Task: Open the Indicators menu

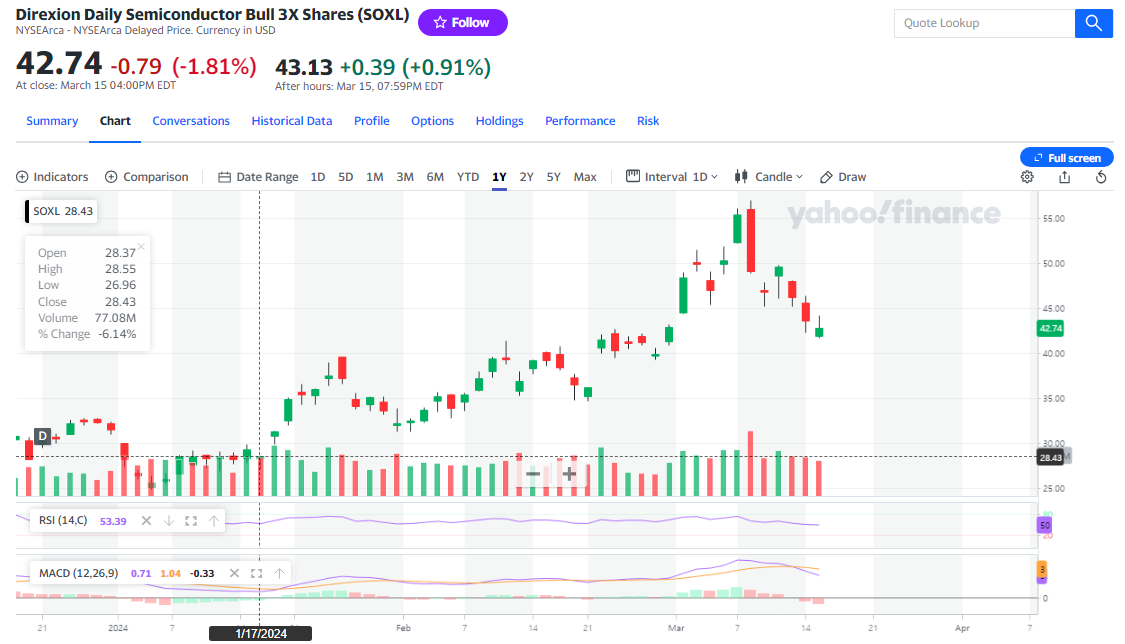Action: pyautogui.click(x=52, y=177)
